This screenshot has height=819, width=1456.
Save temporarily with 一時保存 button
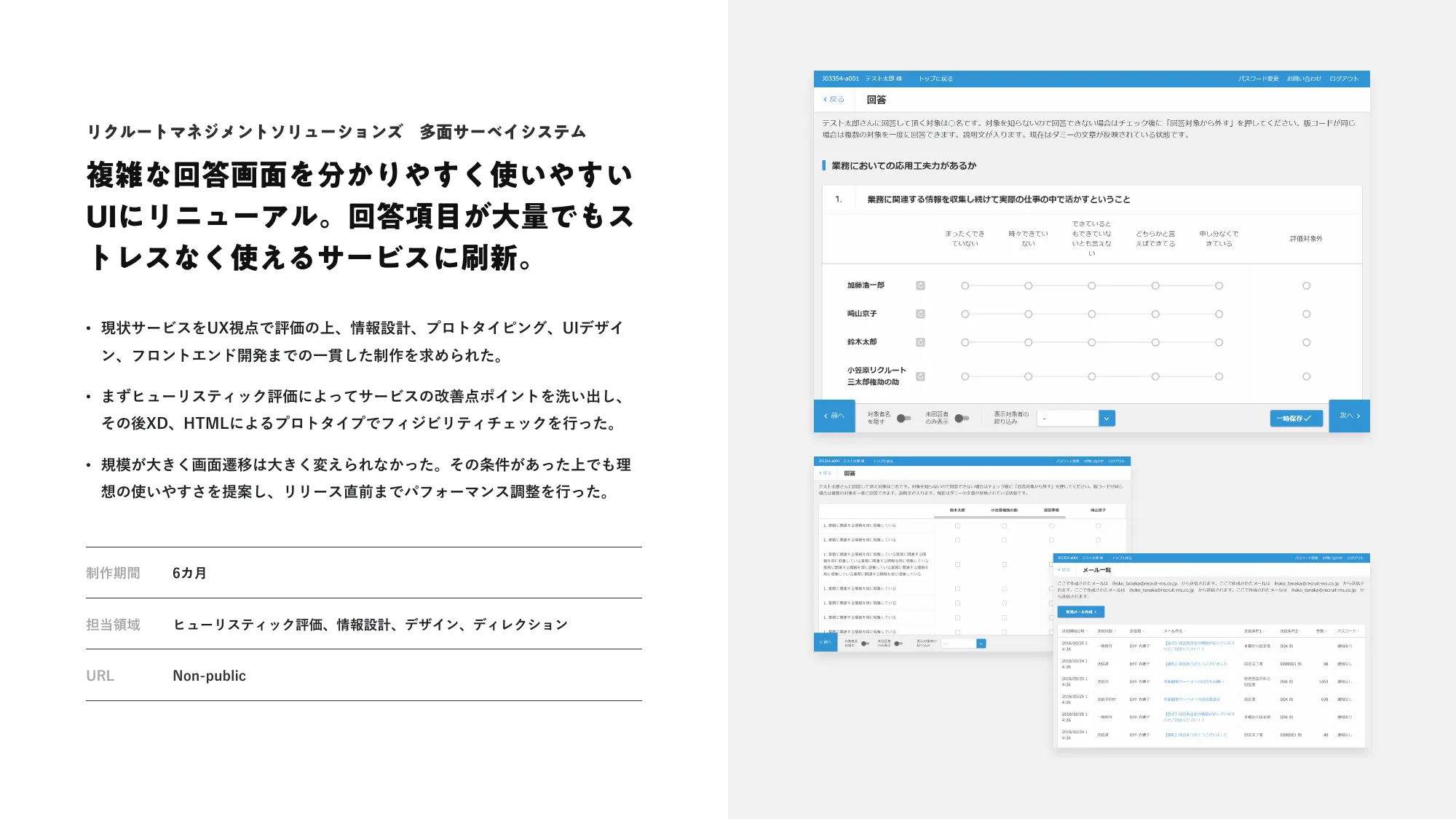[1297, 419]
